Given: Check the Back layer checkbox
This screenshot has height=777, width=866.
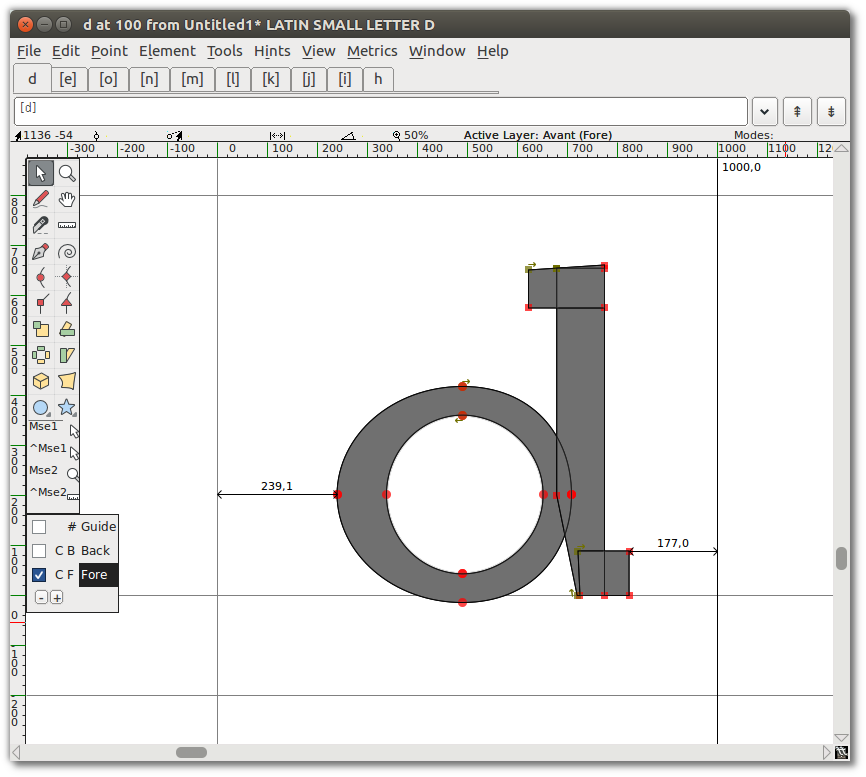Looking at the screenshot, I should 38,550.
